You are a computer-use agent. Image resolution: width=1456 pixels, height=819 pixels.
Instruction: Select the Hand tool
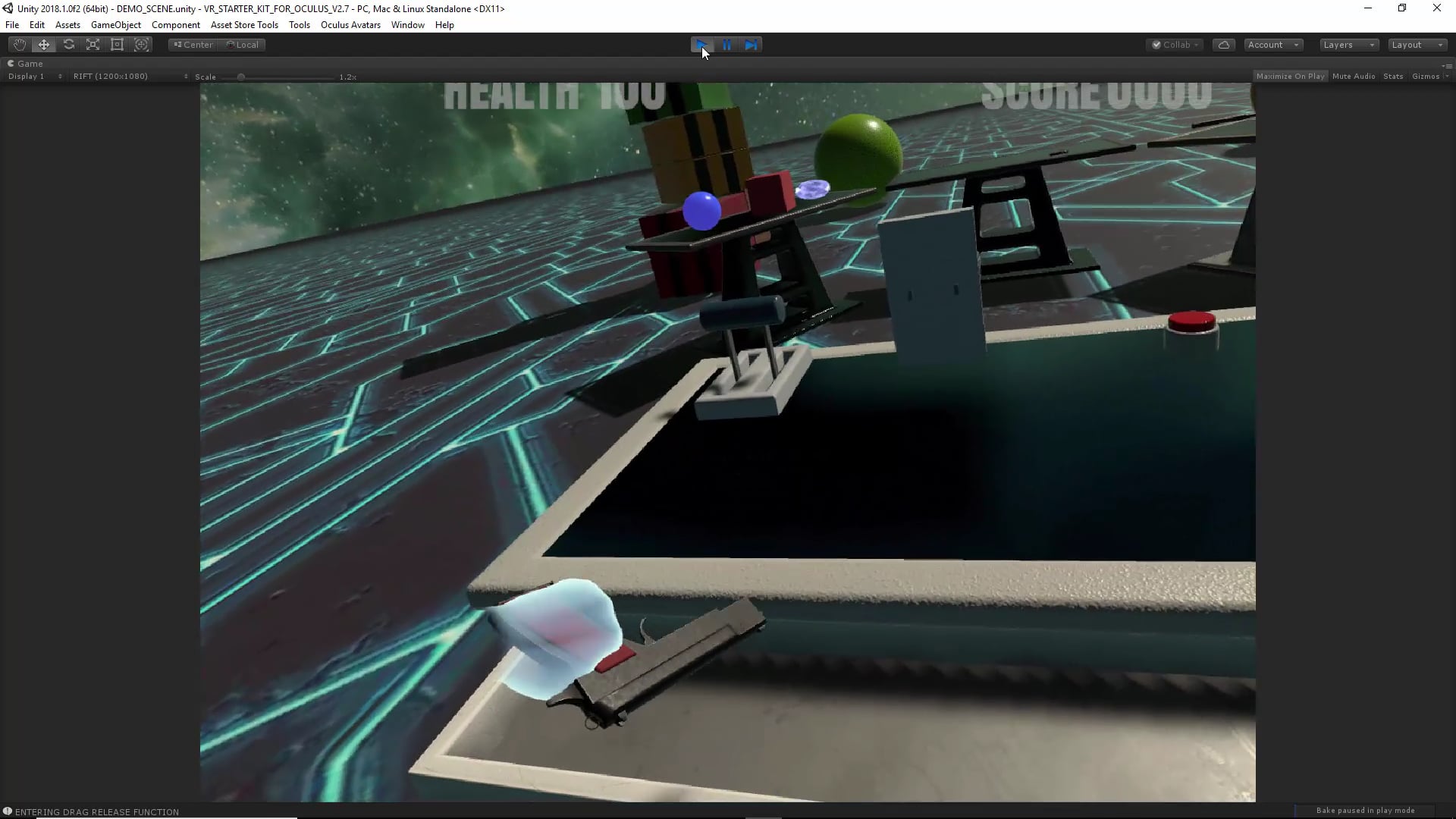click(19, 44)
